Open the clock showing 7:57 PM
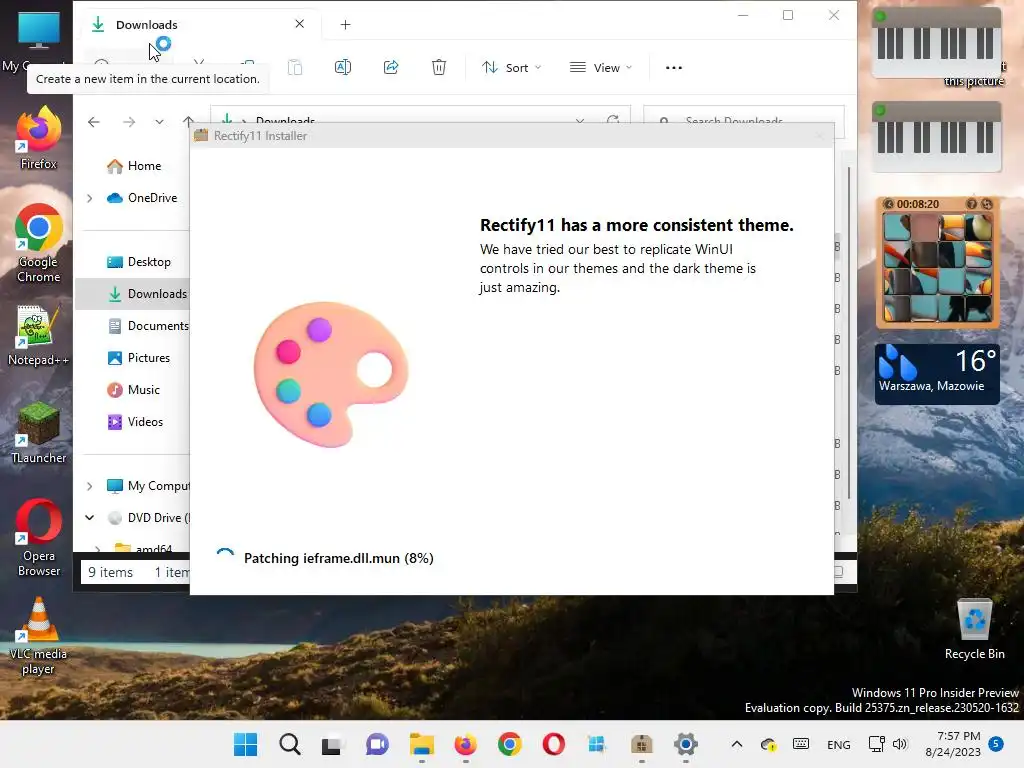Screen dimensions: 1024x768 953,744
